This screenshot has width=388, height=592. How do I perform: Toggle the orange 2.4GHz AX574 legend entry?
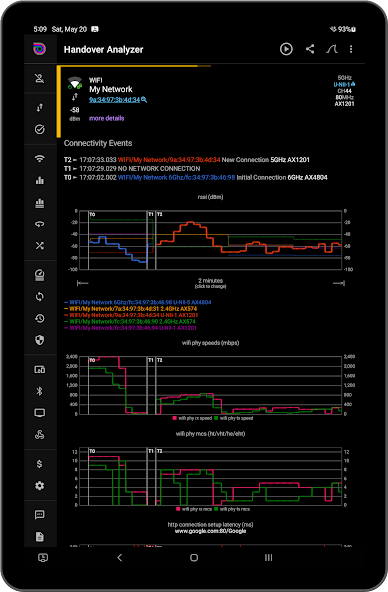(x=131, y=309)
